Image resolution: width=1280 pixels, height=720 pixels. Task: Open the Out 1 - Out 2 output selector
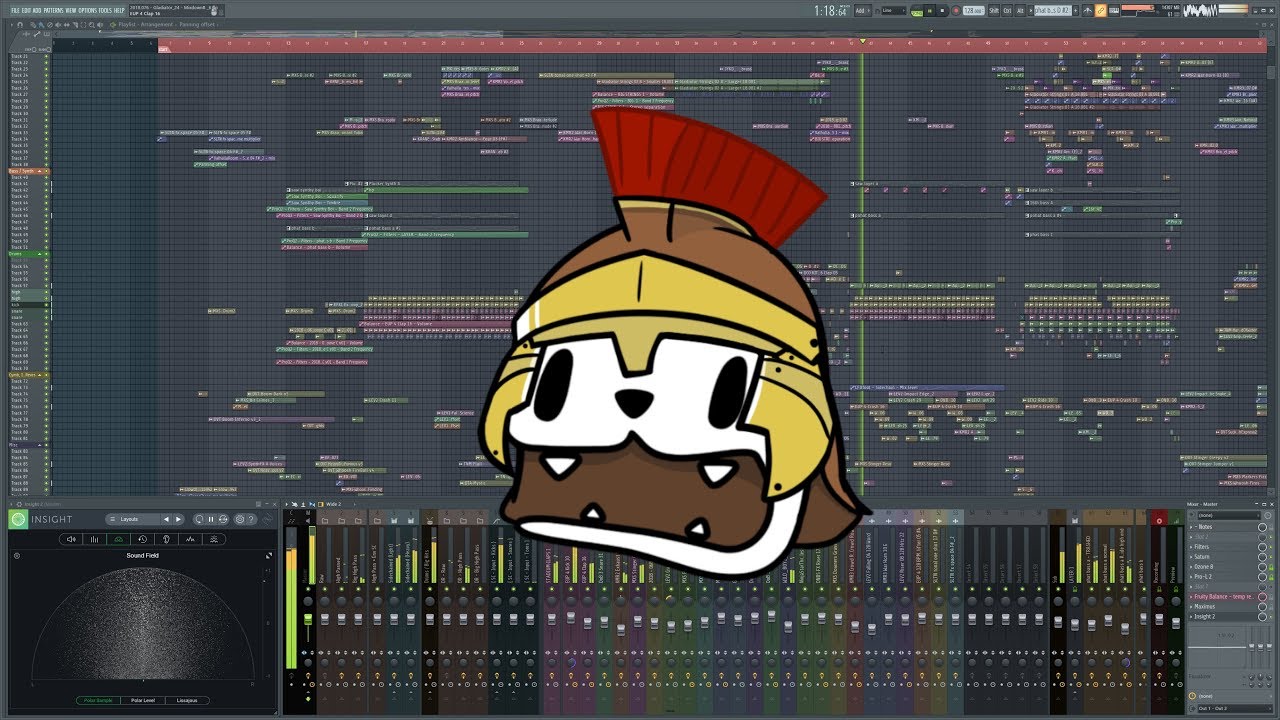pyautogui.click(x=1234, y=708)
